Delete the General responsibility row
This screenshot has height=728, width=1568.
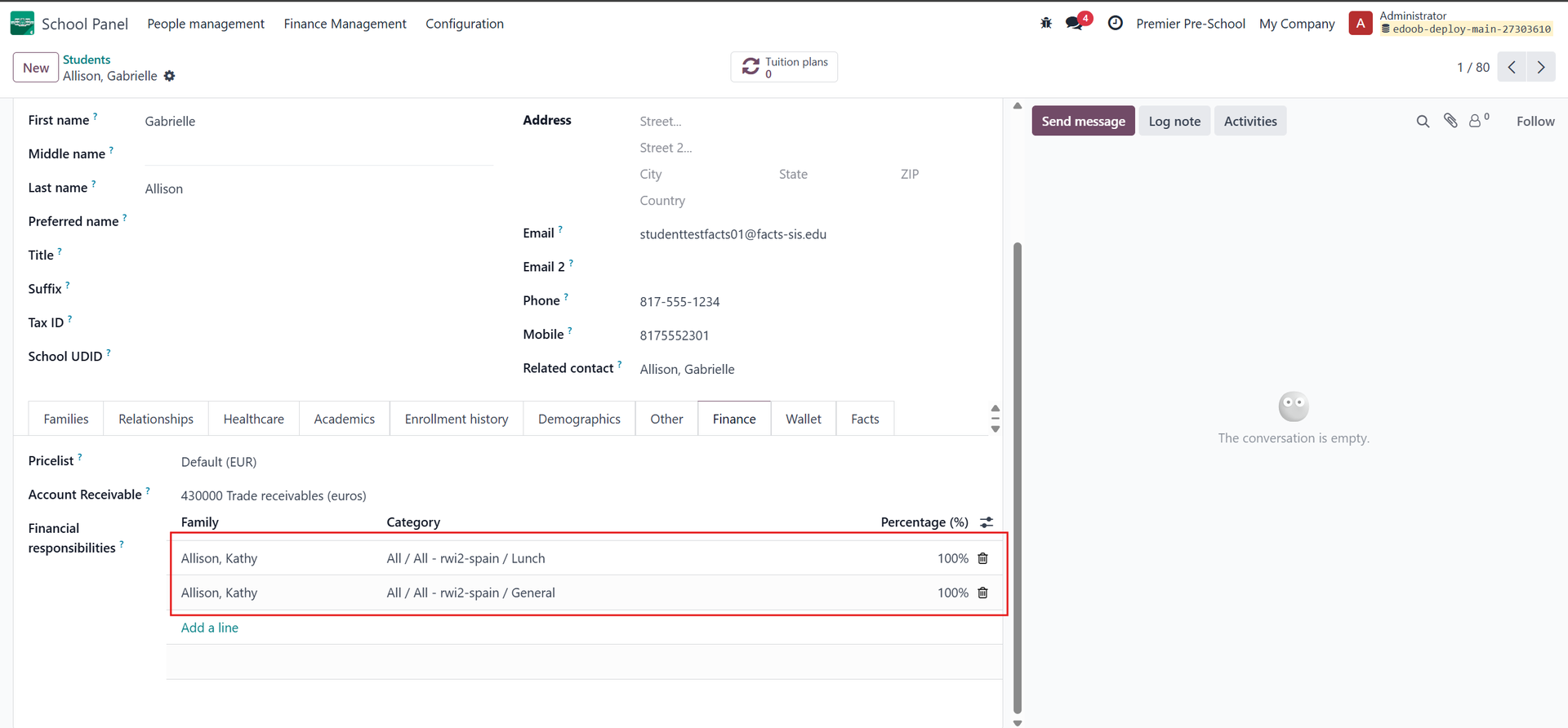pyautogui.click(x=983, y=593)
